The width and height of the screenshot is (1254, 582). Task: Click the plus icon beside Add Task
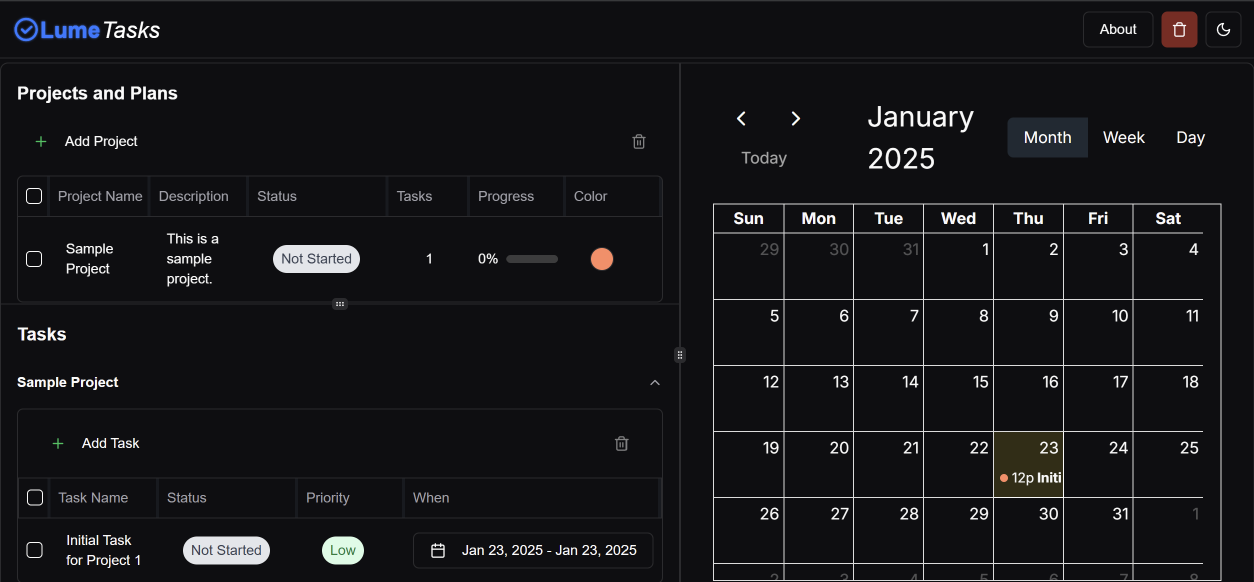(58, 444)
